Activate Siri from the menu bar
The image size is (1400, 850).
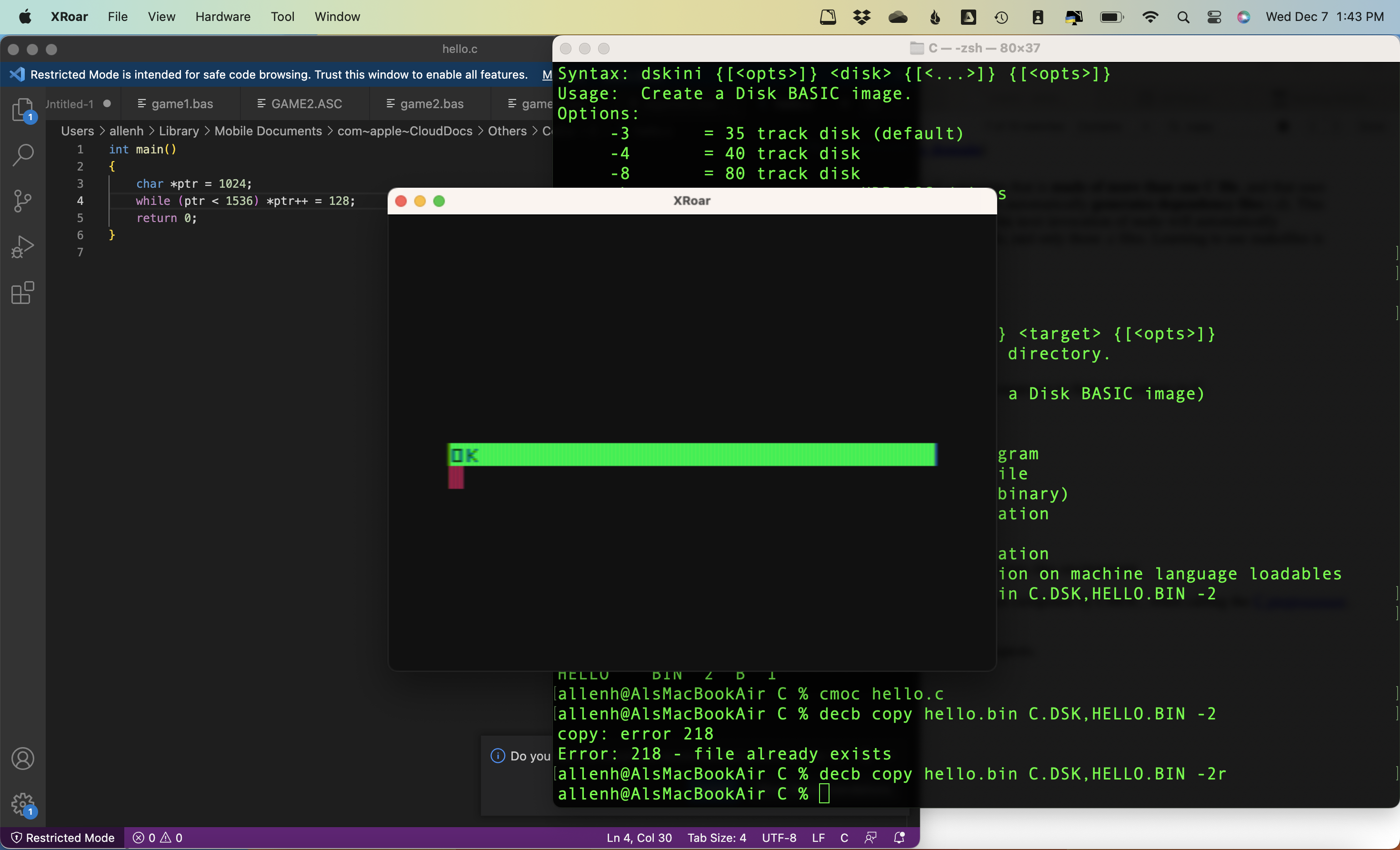point(1244,17)
